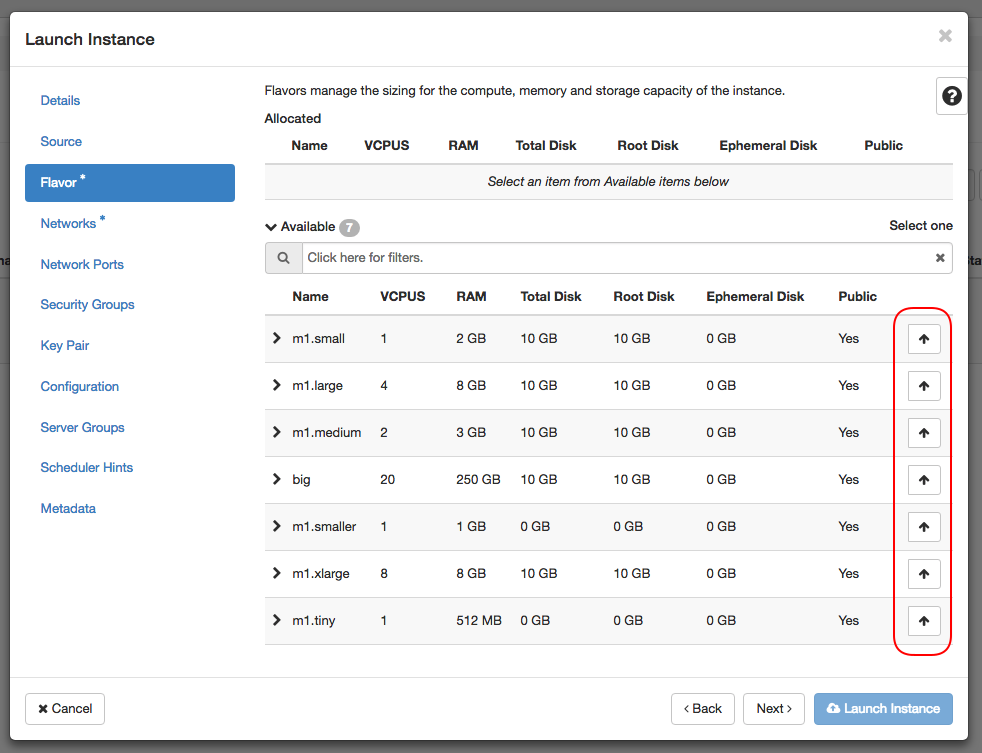This screenshot has width=982, height=753.
Task: Allocate the m1.medium flavor with up arrow
Action: click(924, 433)
